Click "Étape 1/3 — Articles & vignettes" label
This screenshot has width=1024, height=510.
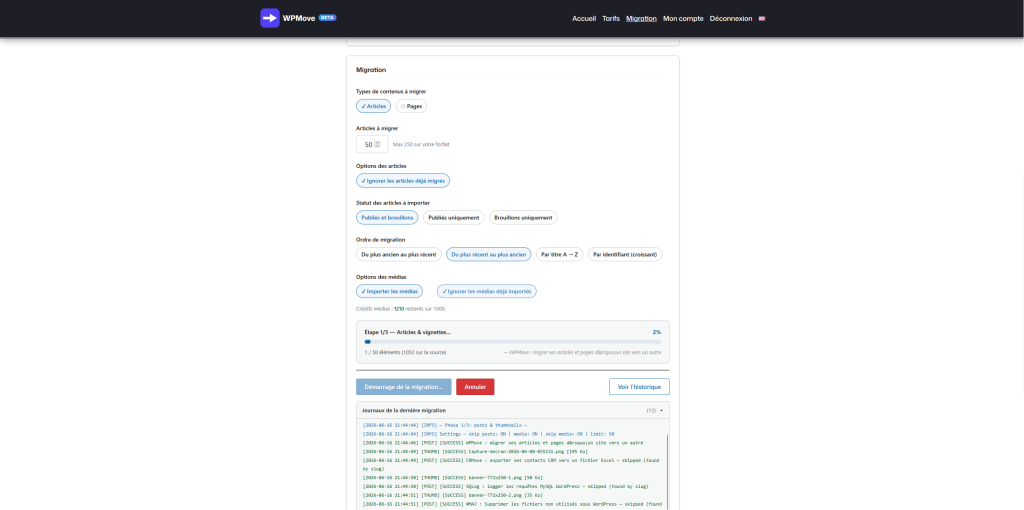[x=408, y=332]
